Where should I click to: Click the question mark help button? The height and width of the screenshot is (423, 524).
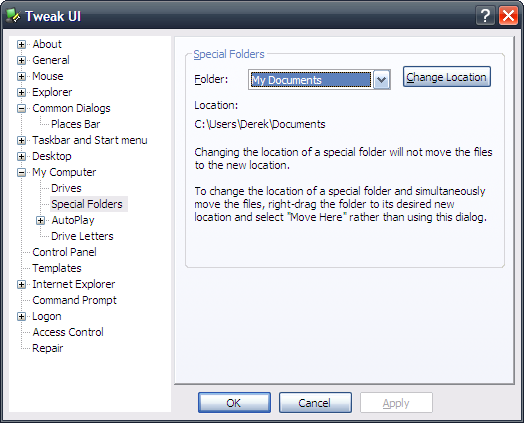coord(485,16)
